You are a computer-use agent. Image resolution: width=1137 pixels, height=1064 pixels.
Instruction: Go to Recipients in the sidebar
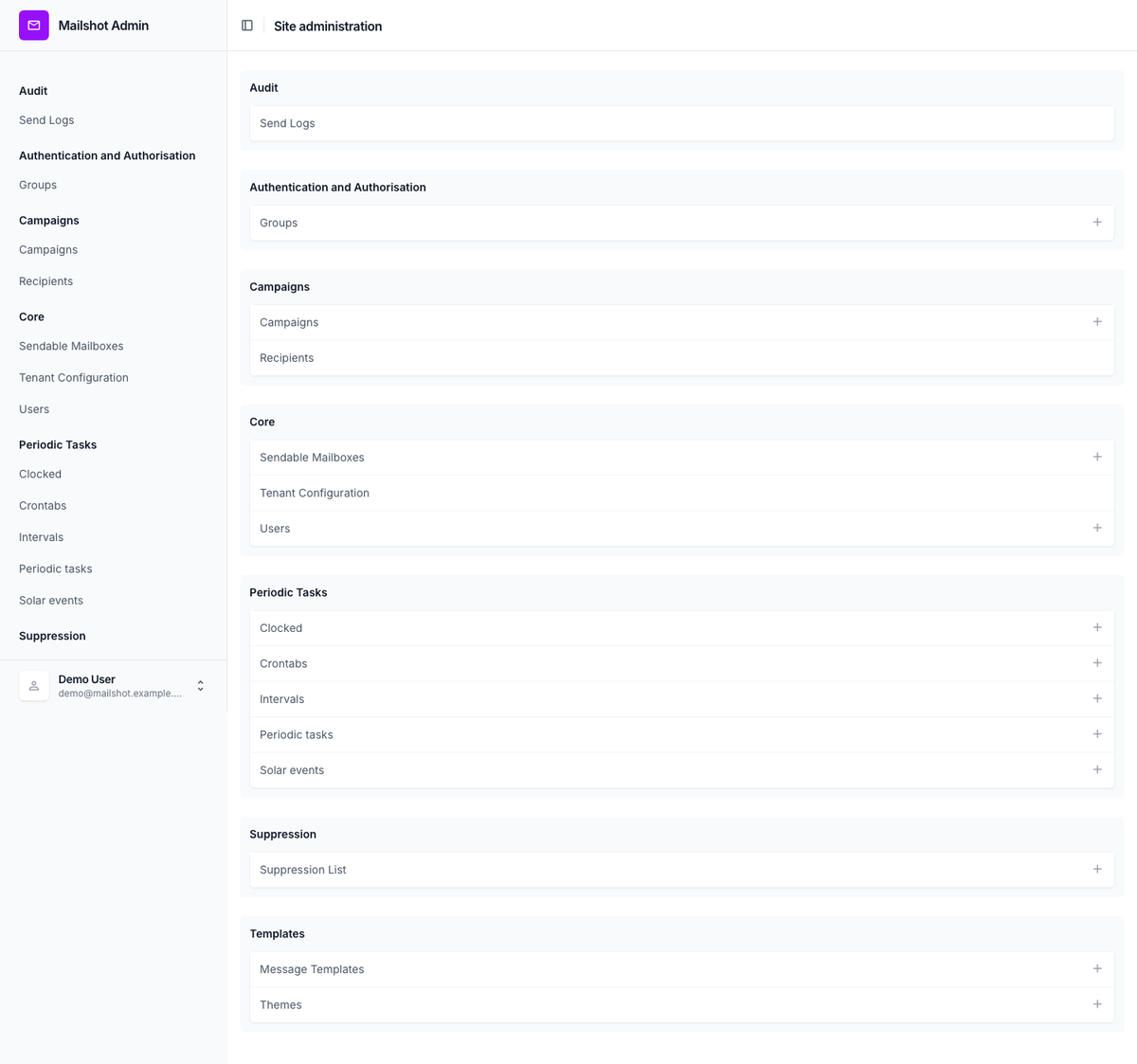tap(45, 281)
